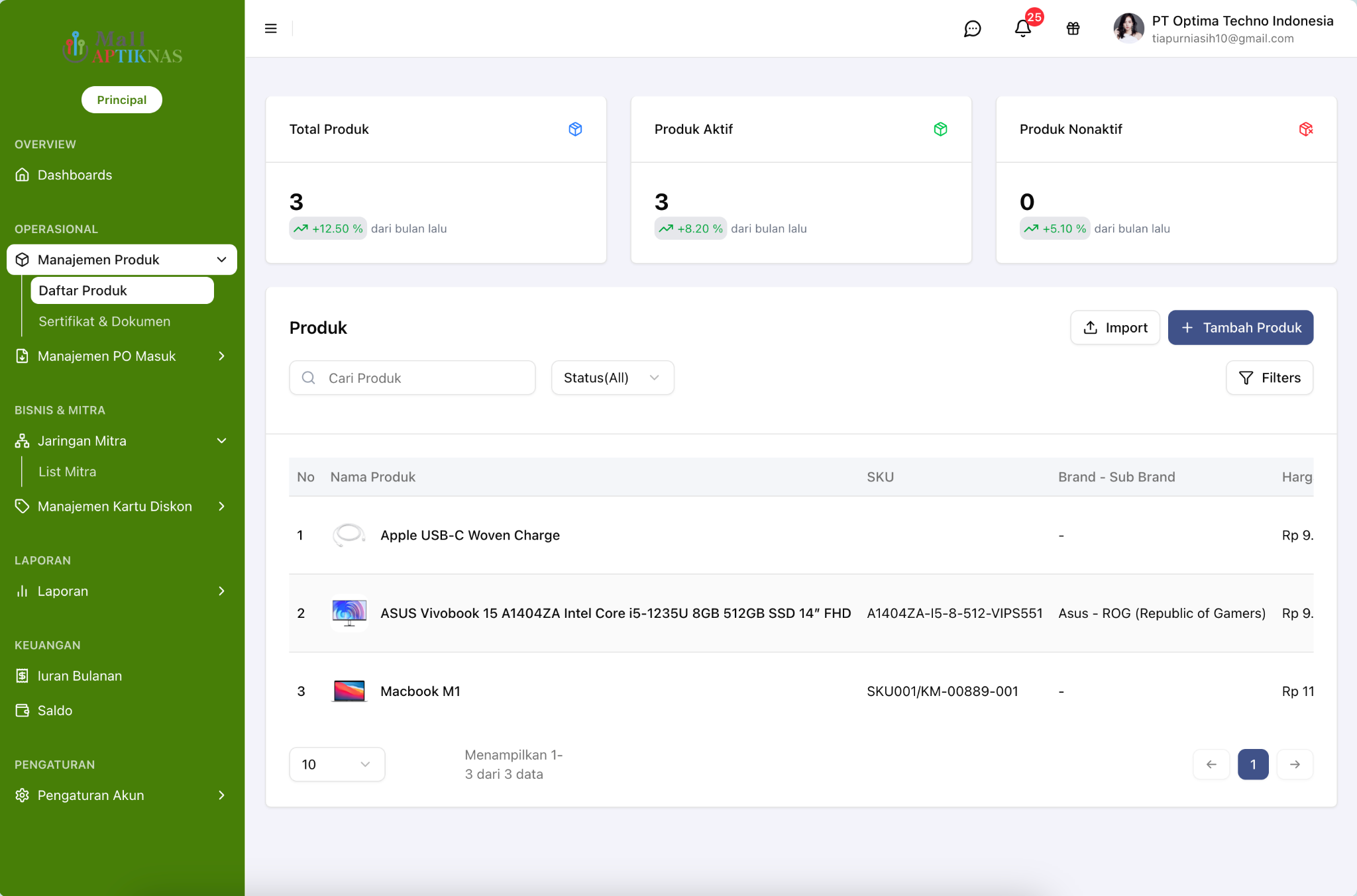Screen dimensions: 1357x896
Task: Click the Principal role badge
Action: click(122, 99)
